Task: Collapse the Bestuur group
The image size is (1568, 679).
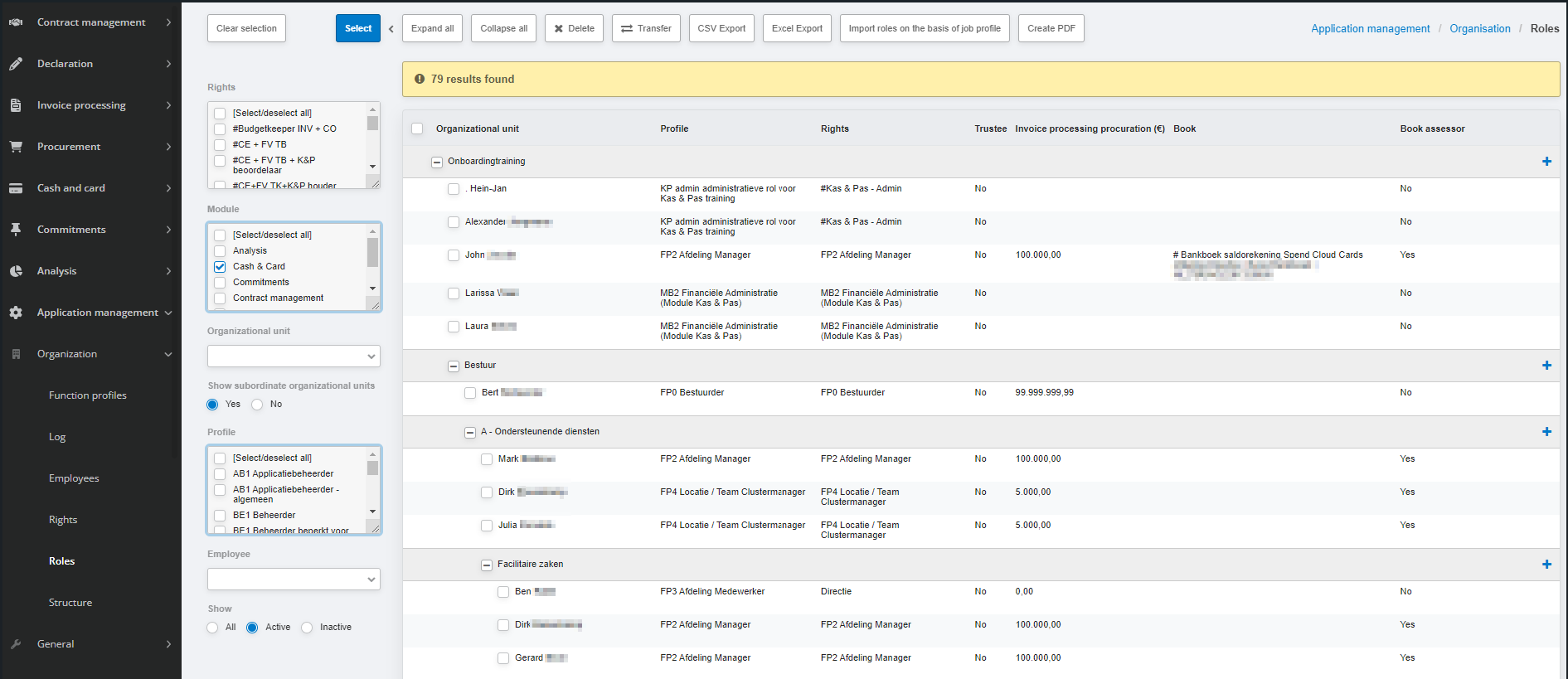Action: click(454, 366)
